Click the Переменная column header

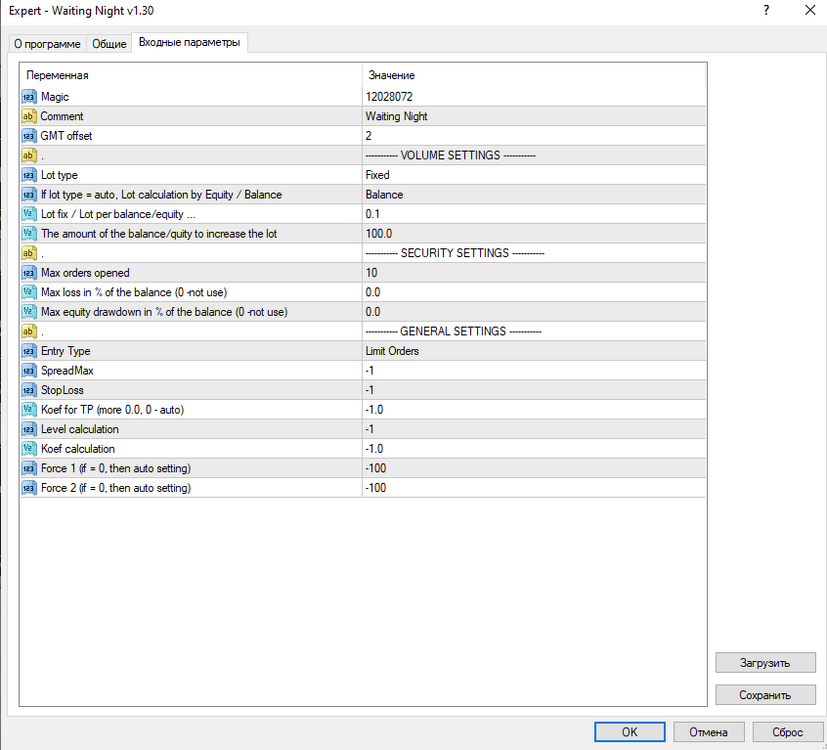191,75
